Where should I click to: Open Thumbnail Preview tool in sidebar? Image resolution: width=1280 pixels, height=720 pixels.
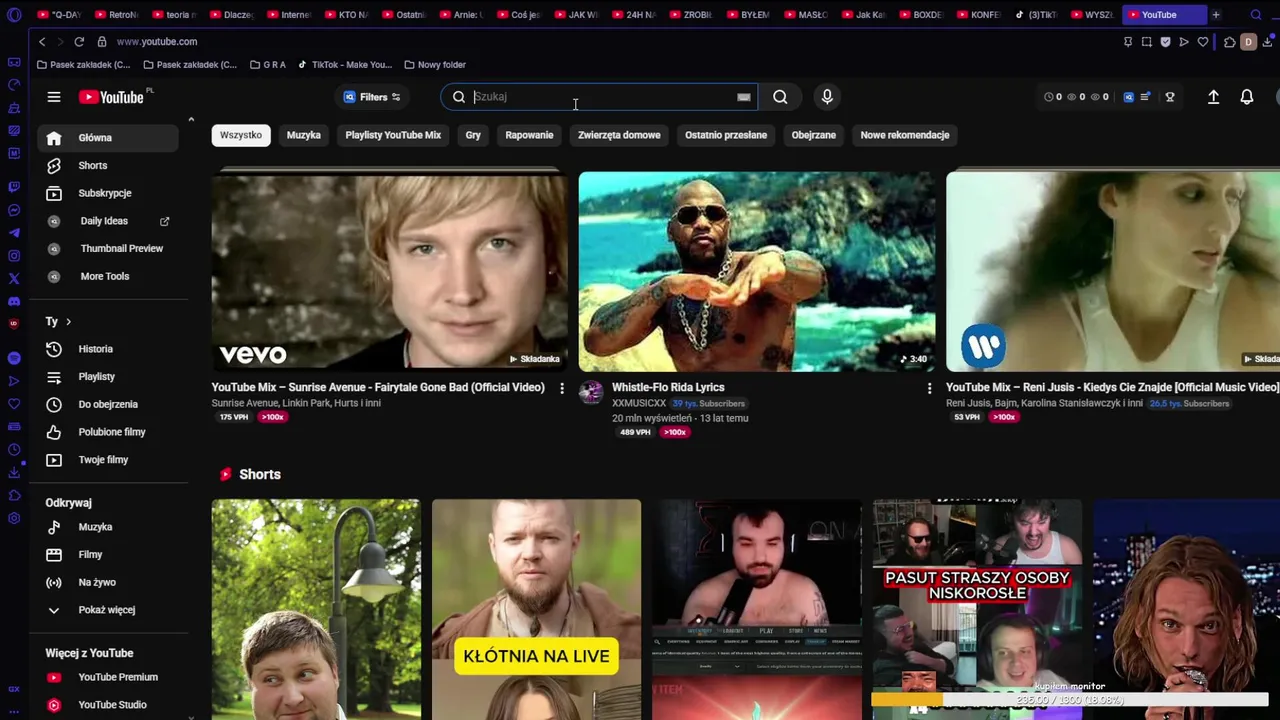(x=108, y=248)
